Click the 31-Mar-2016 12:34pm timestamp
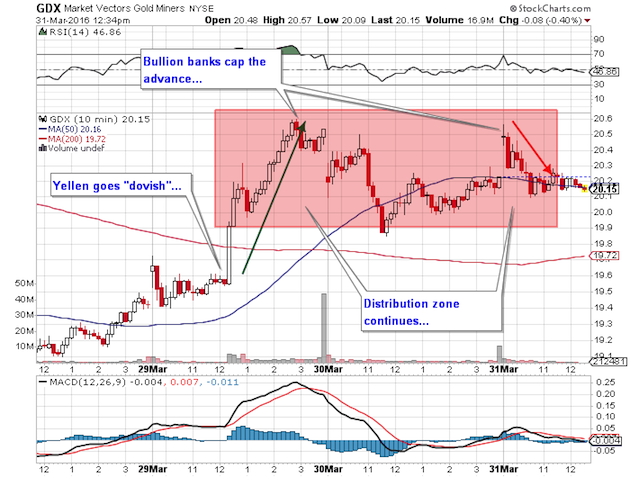 [83, 20]
